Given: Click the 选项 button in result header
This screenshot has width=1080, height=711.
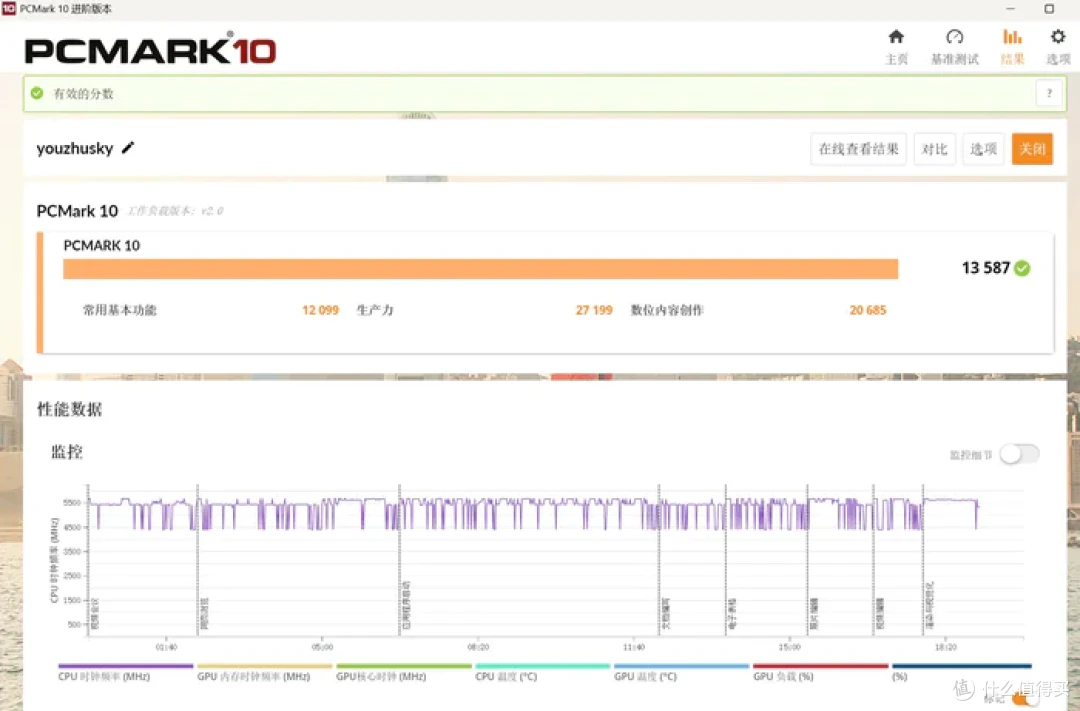Looking at the screenshot, I should [x=983, y=149].
